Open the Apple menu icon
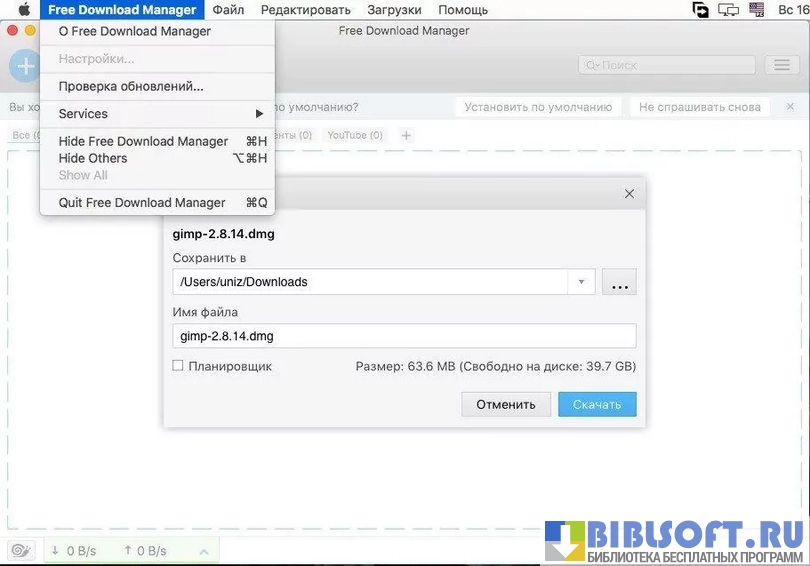Image resolution: width=810 pixels, height=566 pixels. [x=23, y=10]
